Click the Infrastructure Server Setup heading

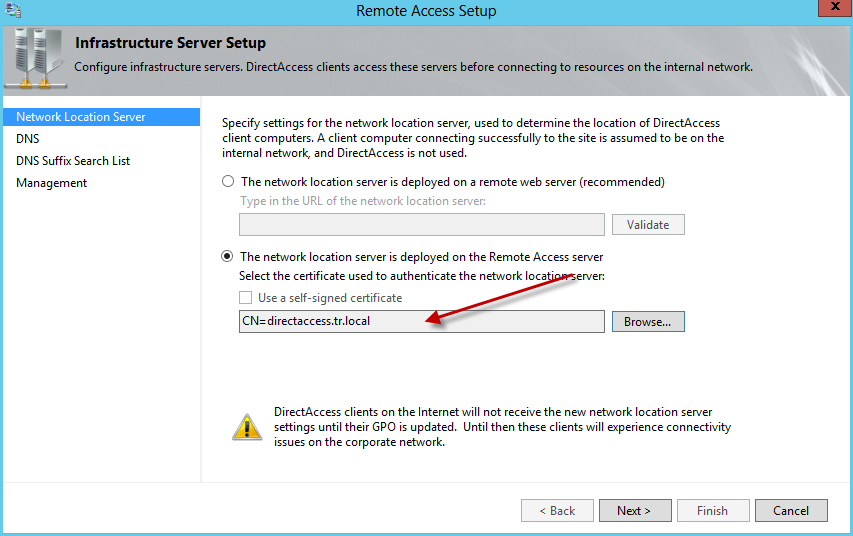171,43
